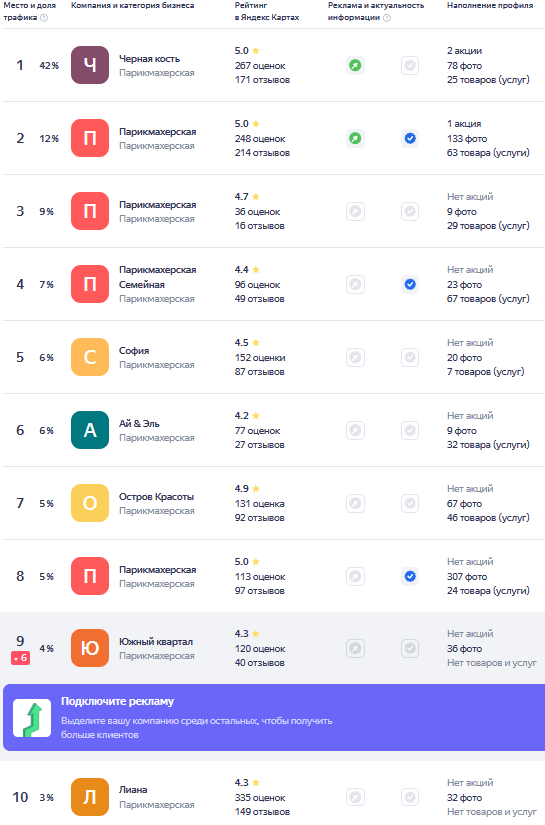Click the green ad icon for Черная кость

coord(355,66)
